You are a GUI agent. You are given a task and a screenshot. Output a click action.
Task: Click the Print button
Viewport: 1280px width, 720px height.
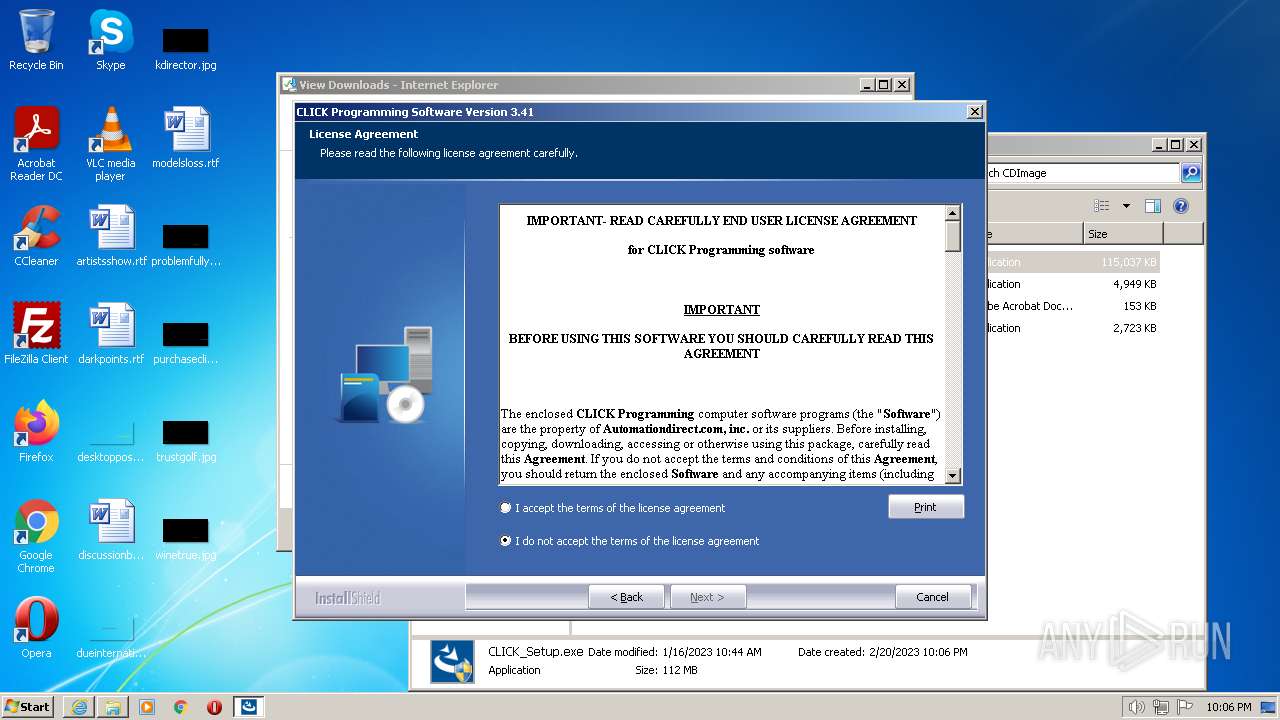[926, 507]
